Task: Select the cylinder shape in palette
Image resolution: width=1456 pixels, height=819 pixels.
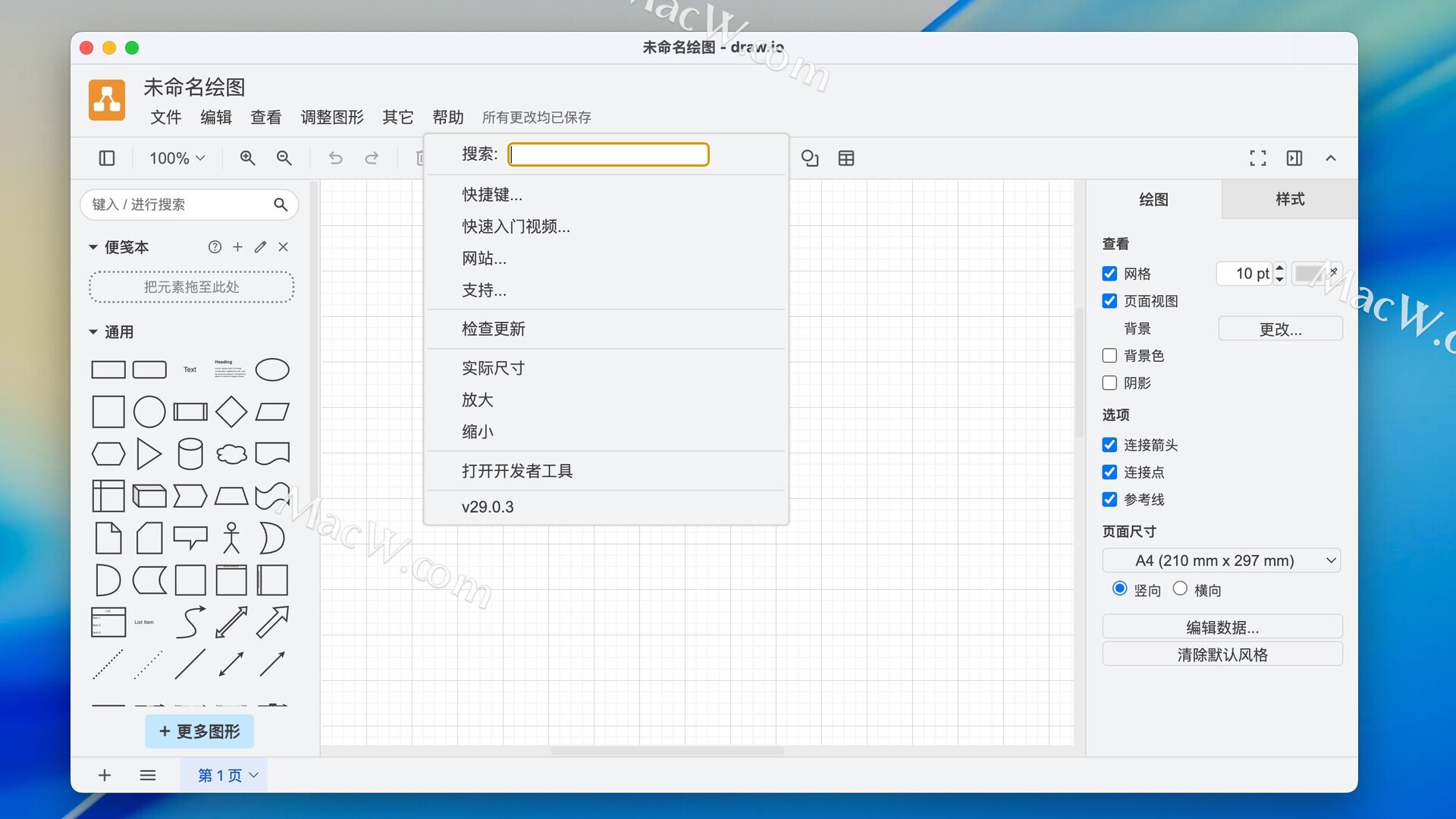Action: [x=190, y=454]
